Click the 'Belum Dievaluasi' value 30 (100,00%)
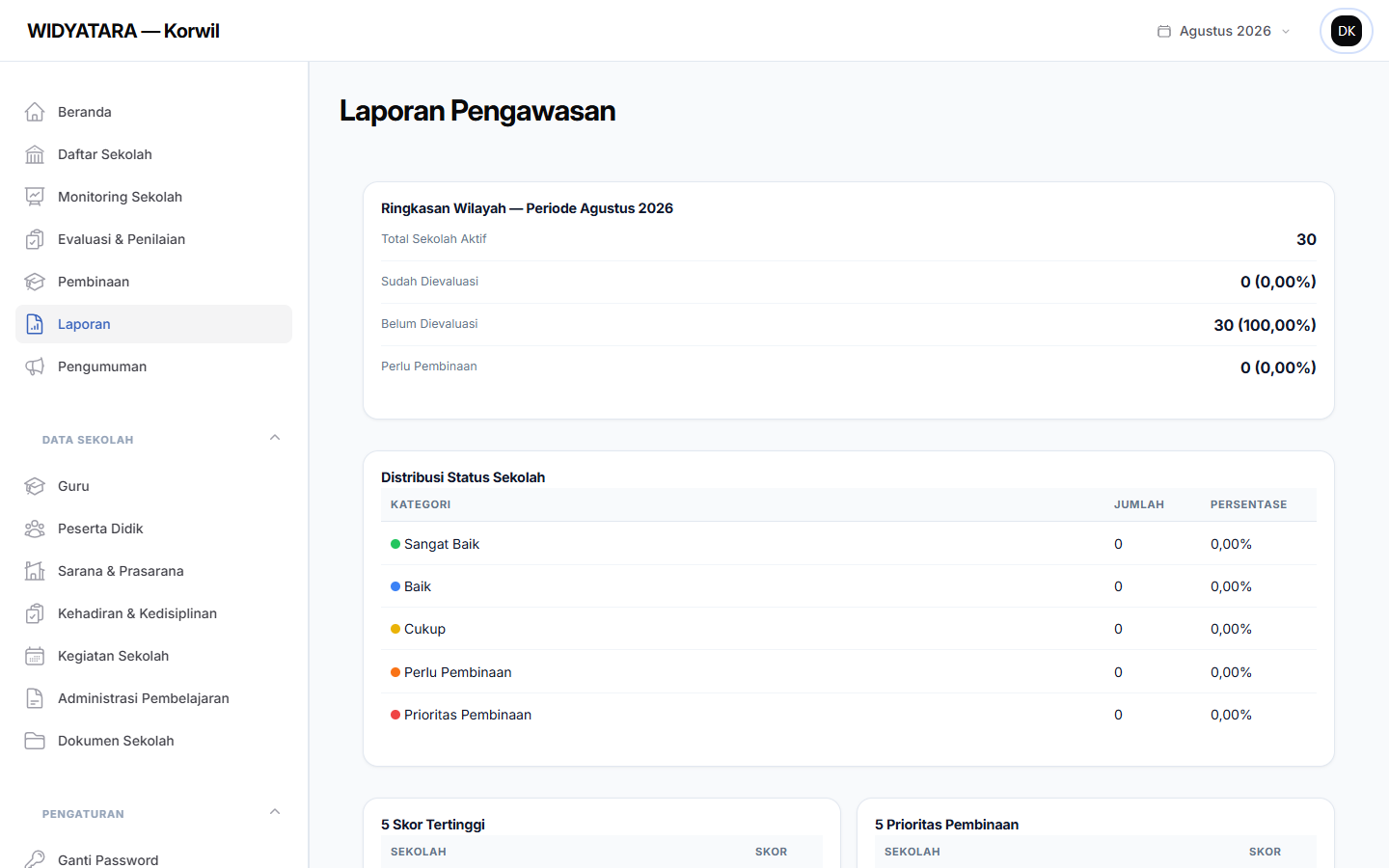 1265,325
